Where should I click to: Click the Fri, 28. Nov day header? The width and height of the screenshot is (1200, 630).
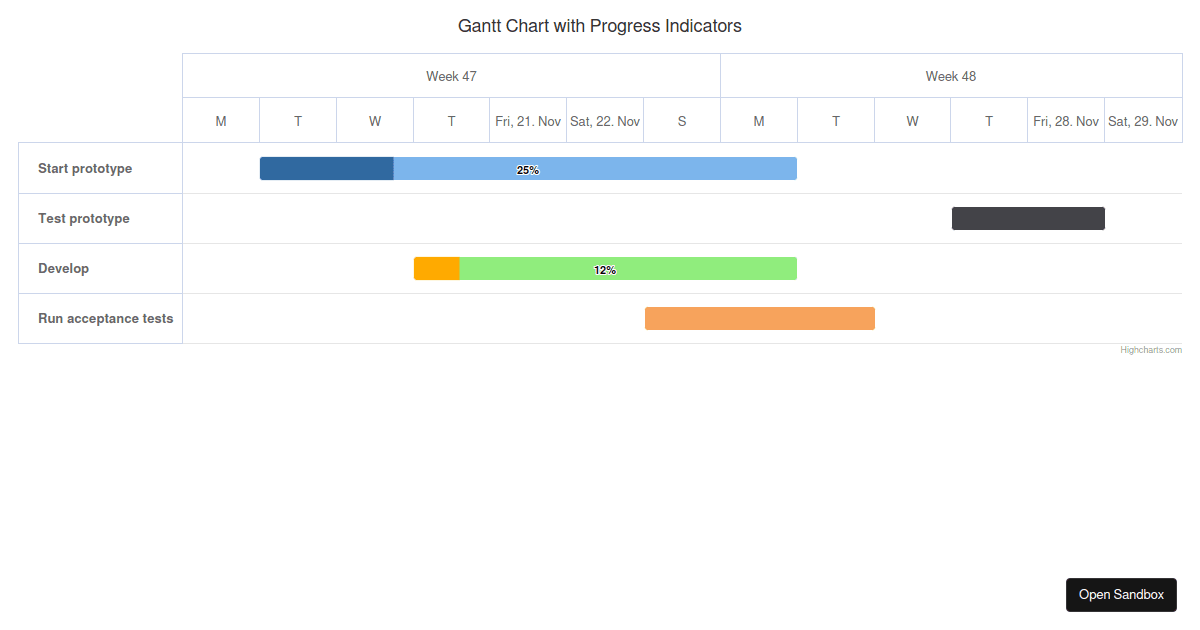pyautogui.click(x=1066, y=121)
